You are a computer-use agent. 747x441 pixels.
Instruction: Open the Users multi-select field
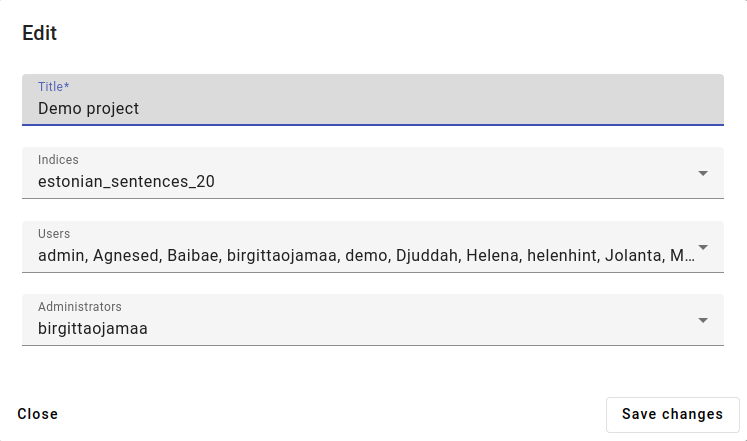click(373, 247)
